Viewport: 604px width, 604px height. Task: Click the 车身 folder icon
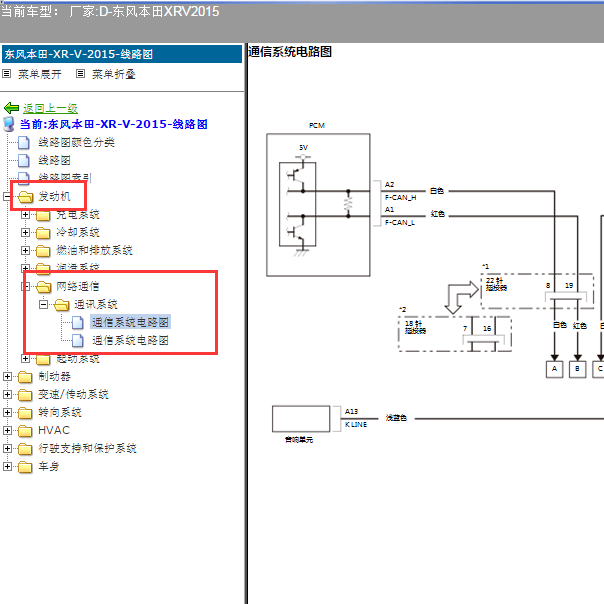25,467
